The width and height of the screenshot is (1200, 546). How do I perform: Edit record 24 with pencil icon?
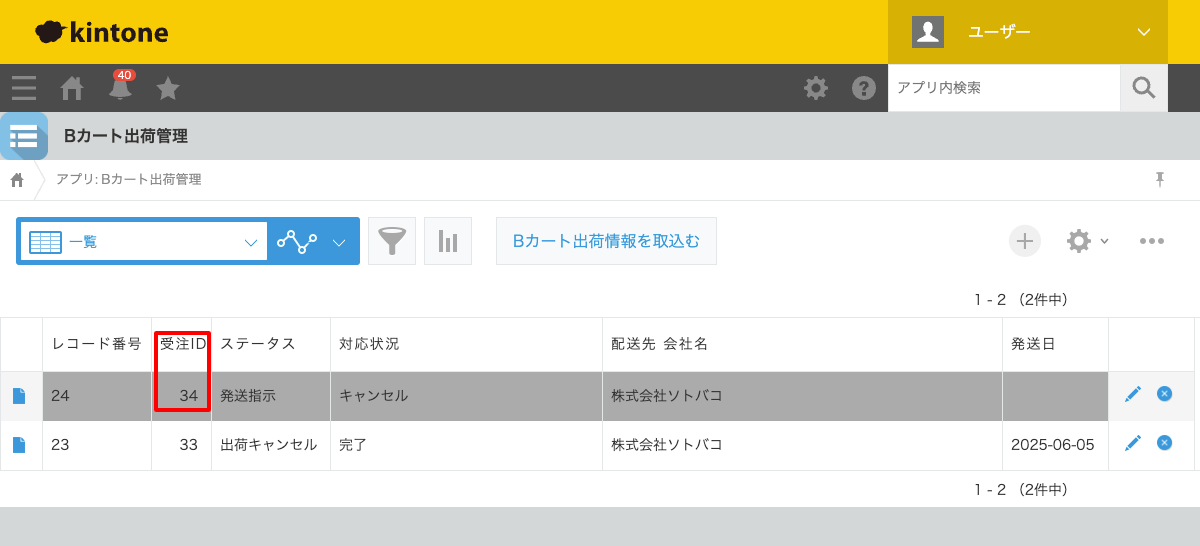[1133, 394]
